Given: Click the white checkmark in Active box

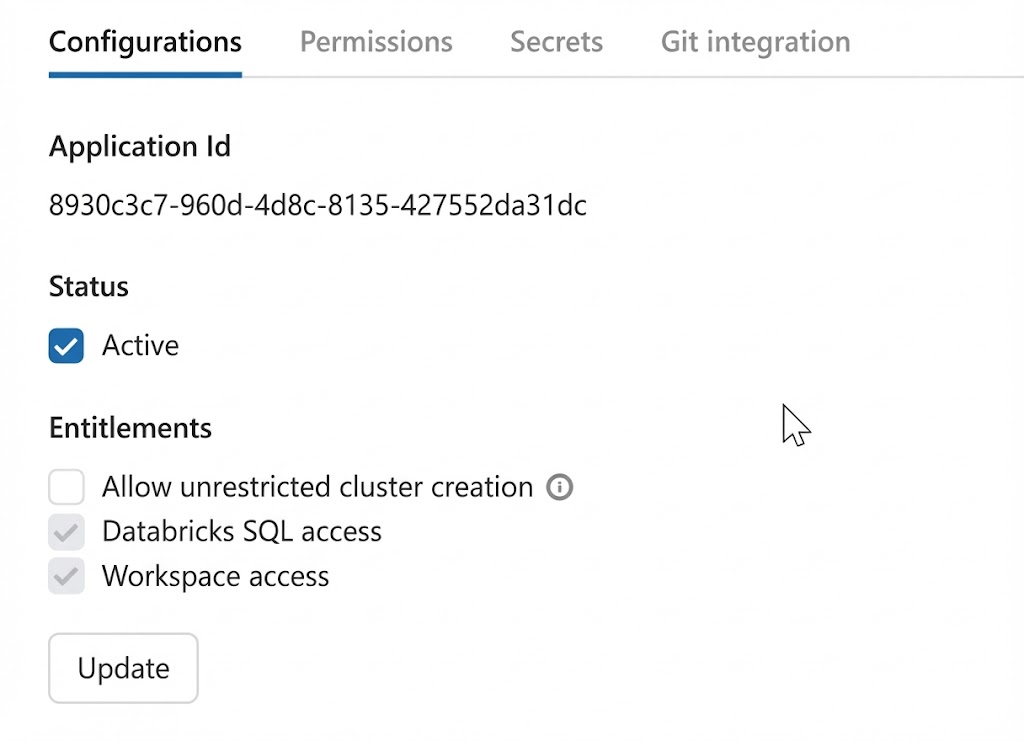Looking at the screenshot, I should pos(66,347).
